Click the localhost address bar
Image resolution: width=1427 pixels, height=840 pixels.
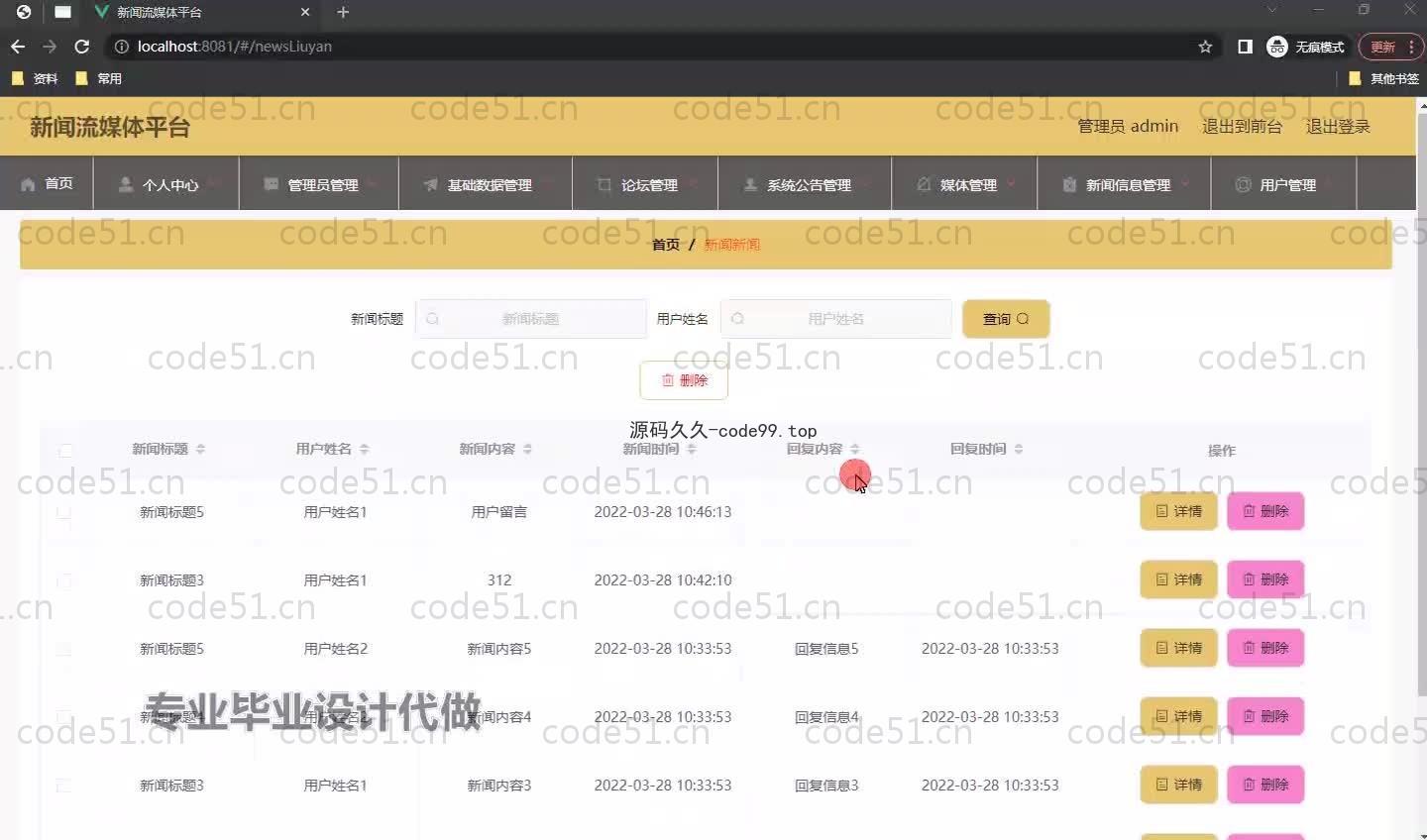(x=654, y=47)
